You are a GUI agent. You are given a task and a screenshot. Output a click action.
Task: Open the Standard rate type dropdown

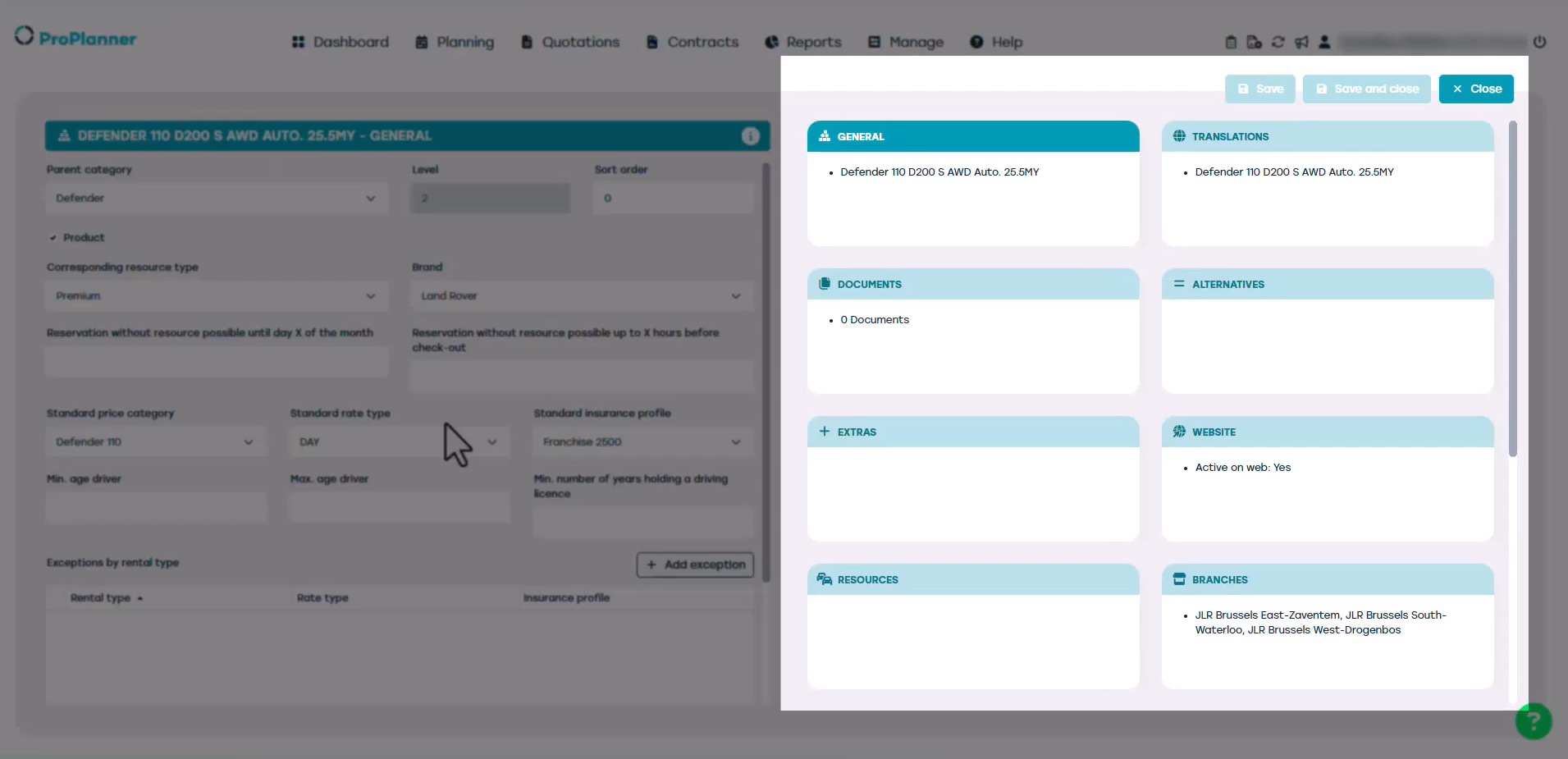click(x=400, y=442)
